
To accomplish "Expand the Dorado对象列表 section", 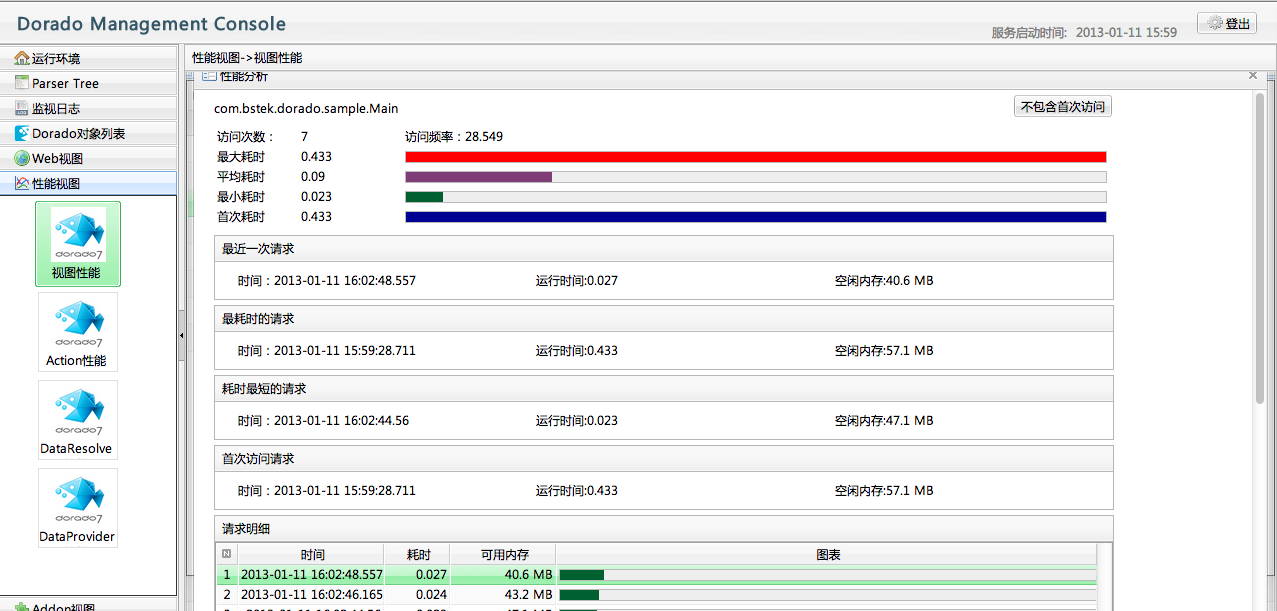I will pos(78,133).
